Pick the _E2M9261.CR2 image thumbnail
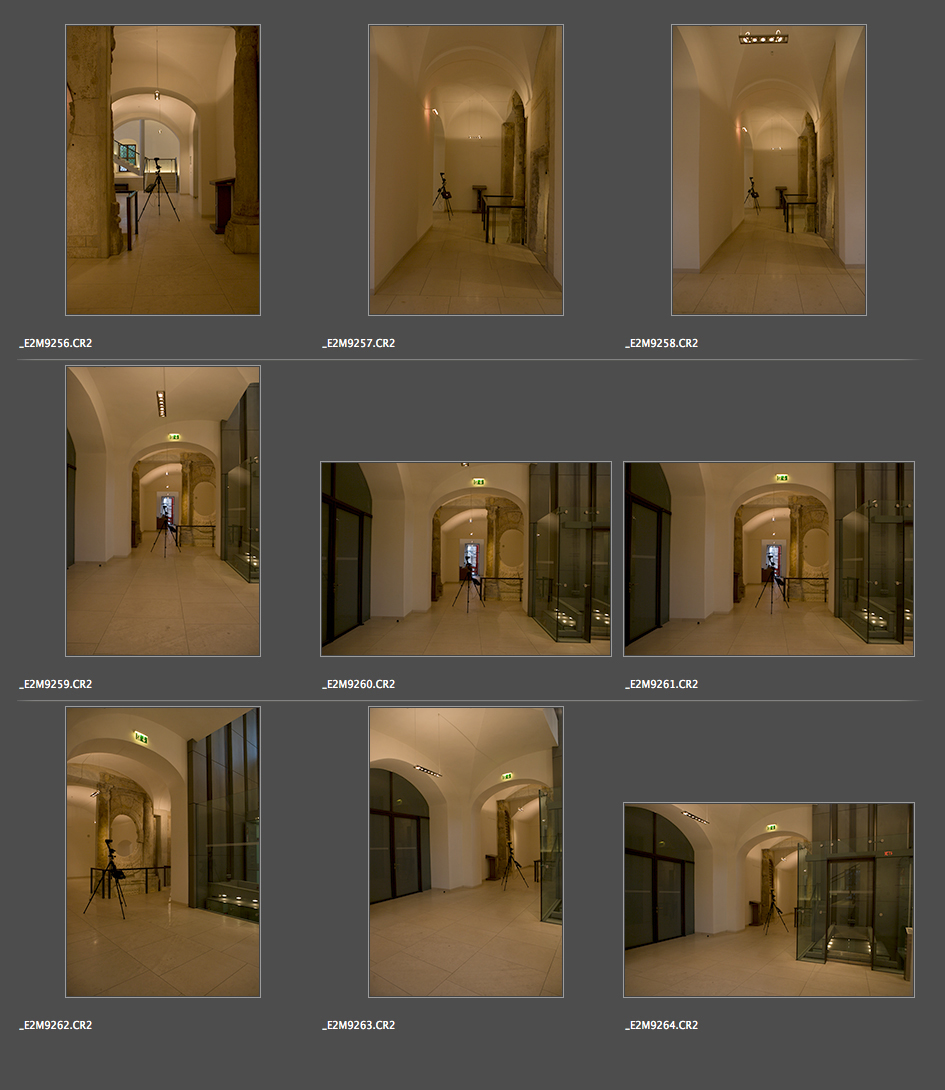945x1090 pixels. click(769, 559)
